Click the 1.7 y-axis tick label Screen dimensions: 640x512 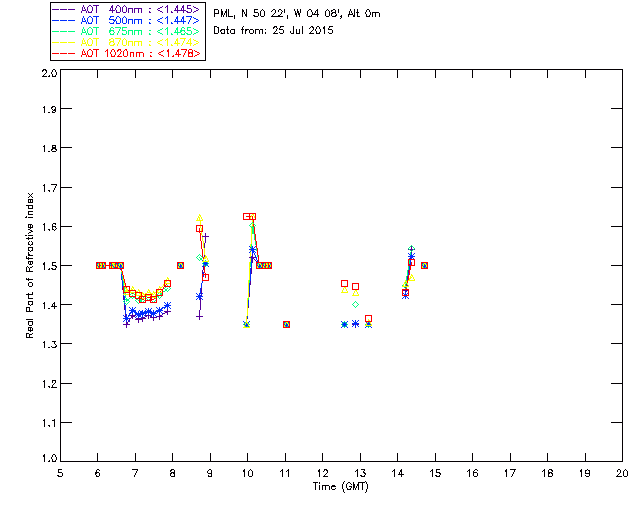[x=49, y=188]
